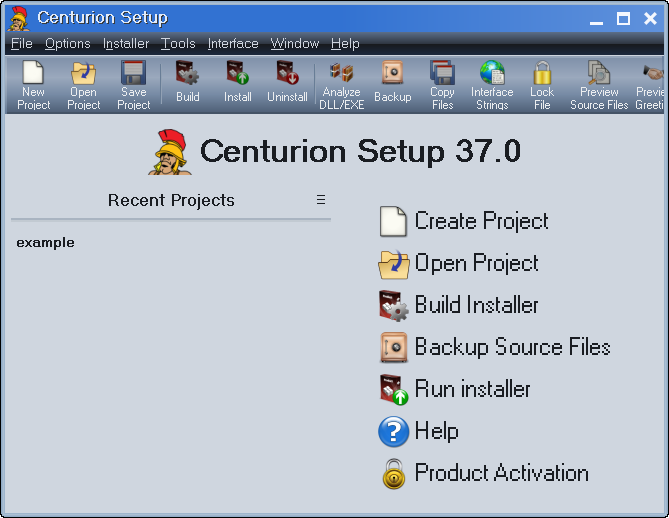Screen dimensions: 669x518
Task: Click the Lock File padlock icon
Action: 542,73
